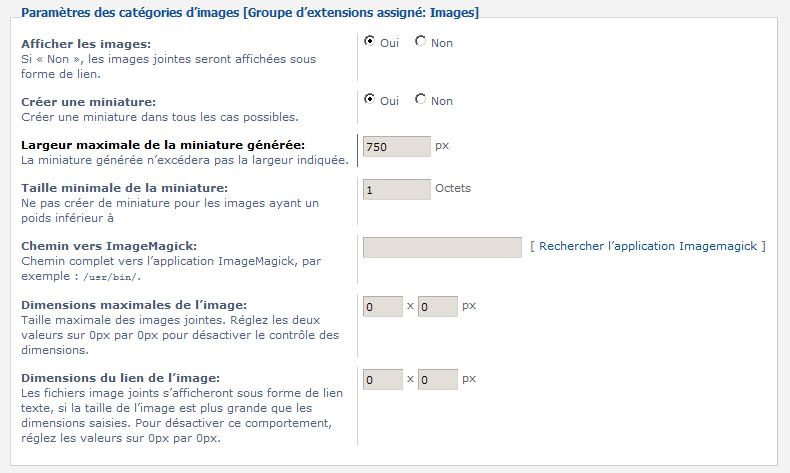
Task: Click the miniature max width field showing 750
Action: [396, 147]
